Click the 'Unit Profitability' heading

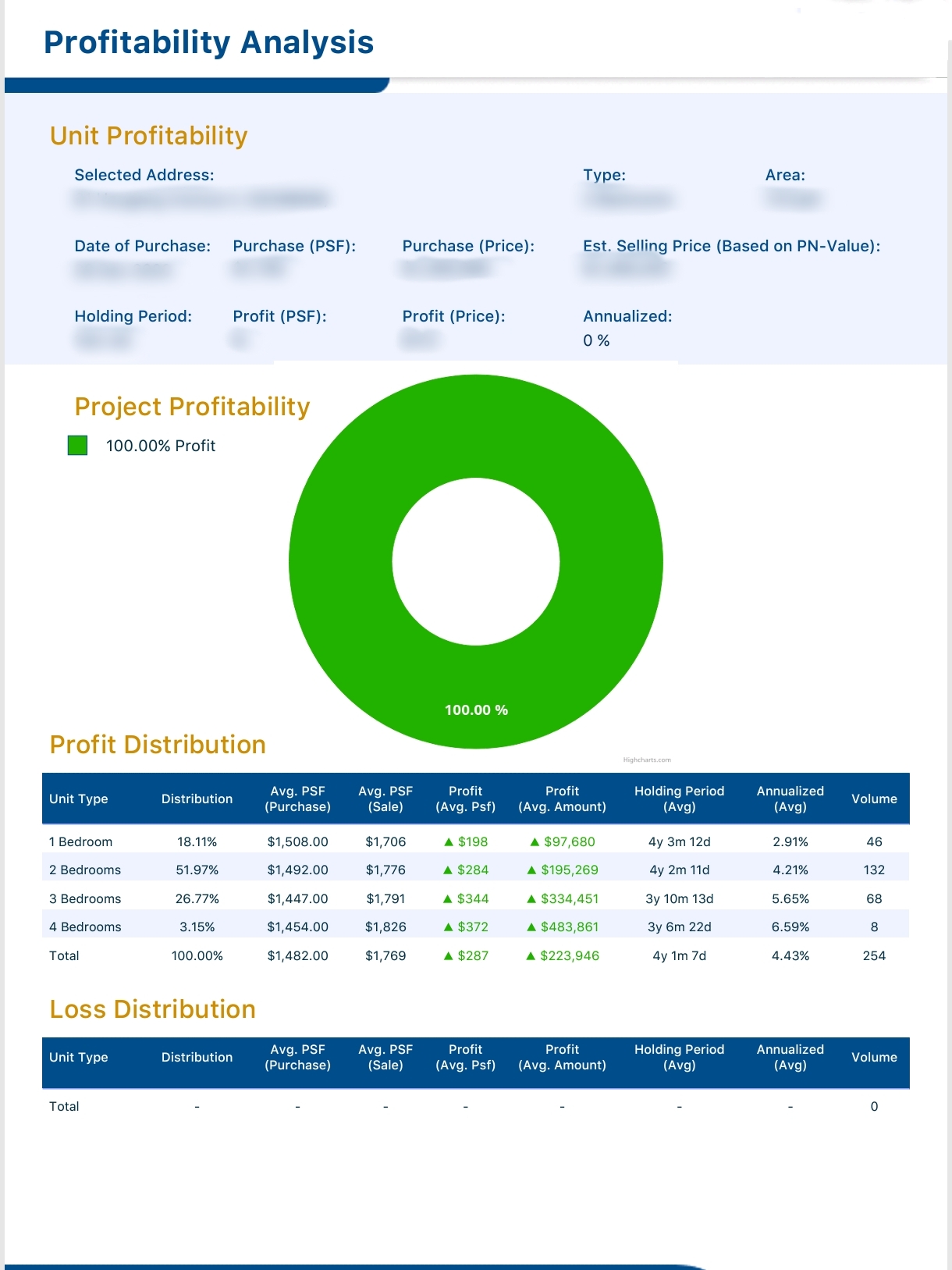click(148, 136)
